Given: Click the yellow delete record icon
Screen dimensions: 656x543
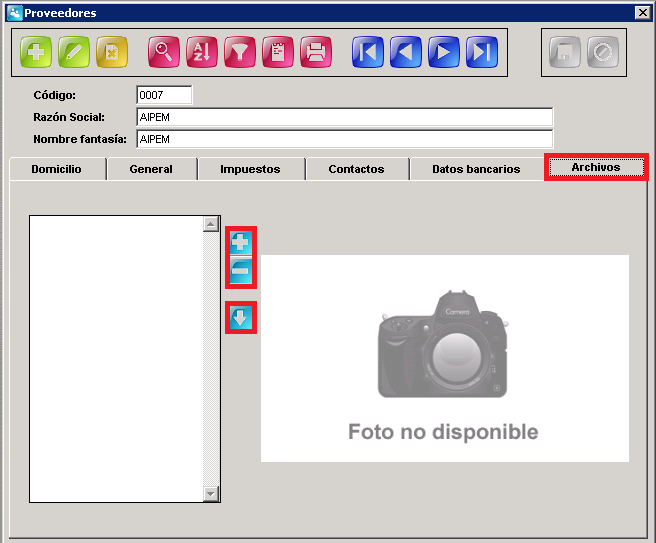Looking at the screenshot, I should pos(112,52).
